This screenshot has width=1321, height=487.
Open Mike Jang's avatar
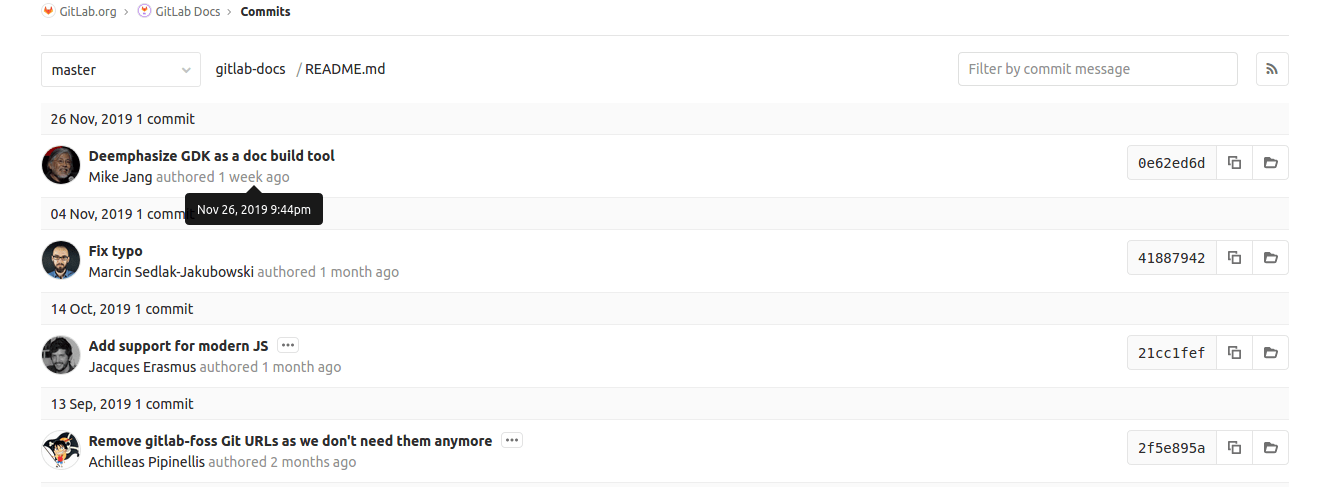61,164
